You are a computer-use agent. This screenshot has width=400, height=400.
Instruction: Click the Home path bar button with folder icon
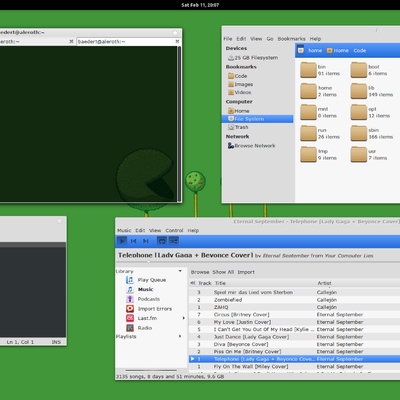(337, 50)
